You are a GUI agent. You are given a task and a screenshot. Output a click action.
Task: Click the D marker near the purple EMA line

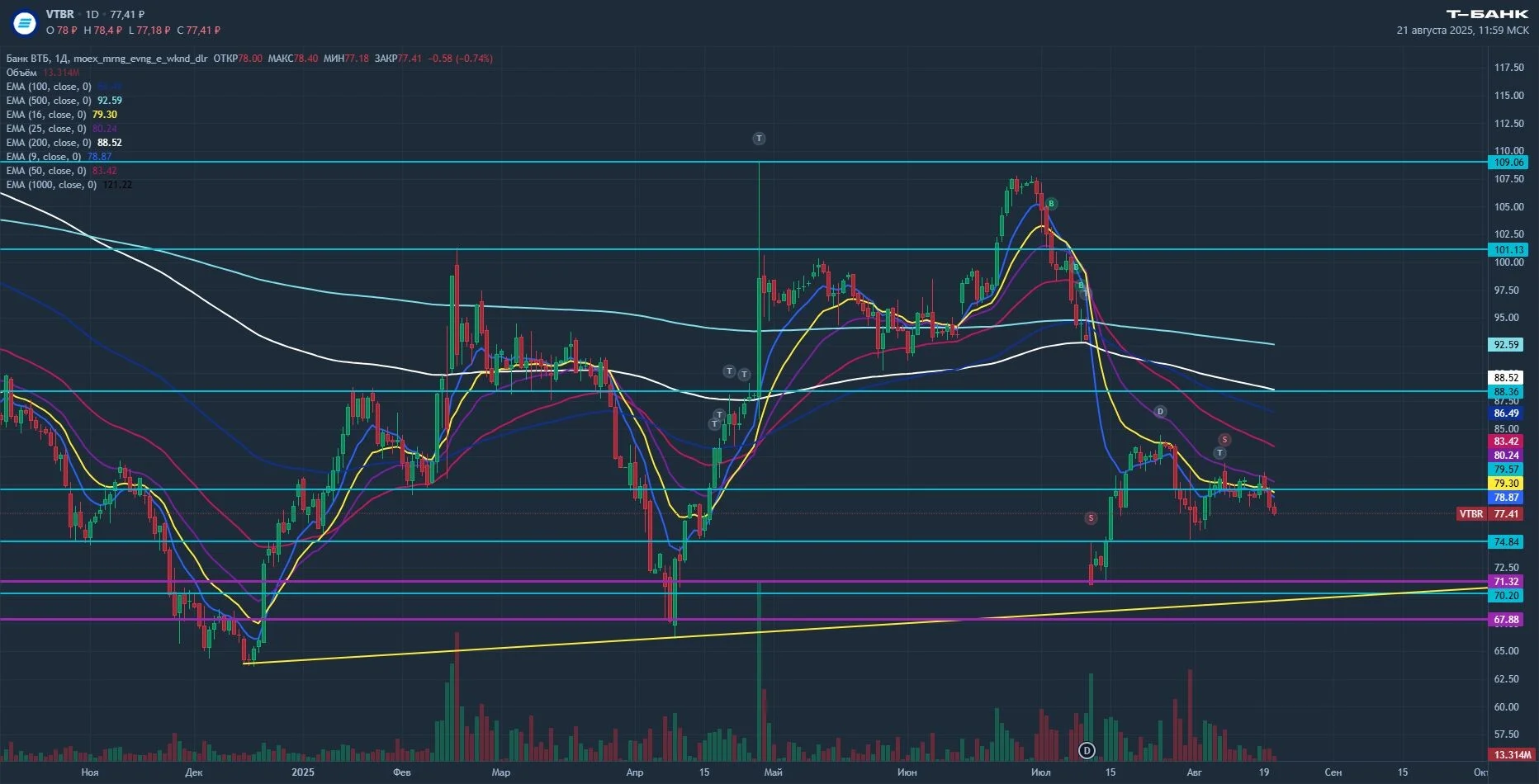click(1160, 411)
